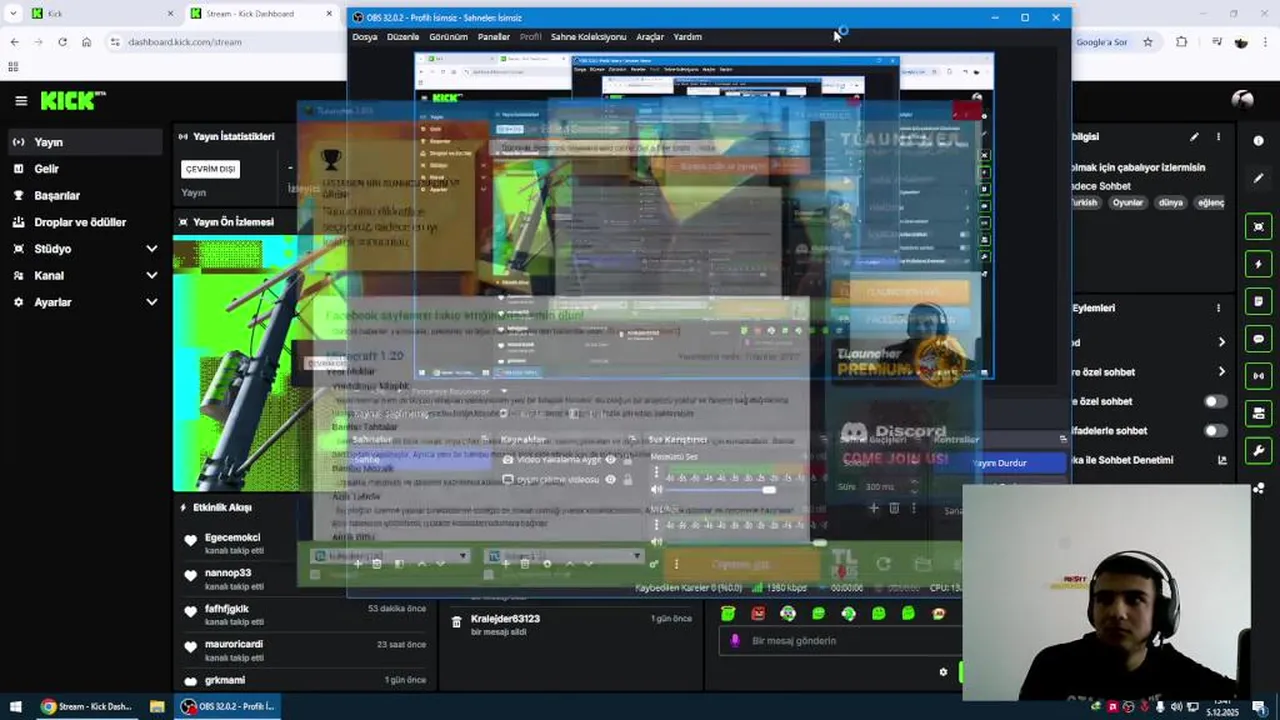Open the wrench tools icon in right rail

1259,451
